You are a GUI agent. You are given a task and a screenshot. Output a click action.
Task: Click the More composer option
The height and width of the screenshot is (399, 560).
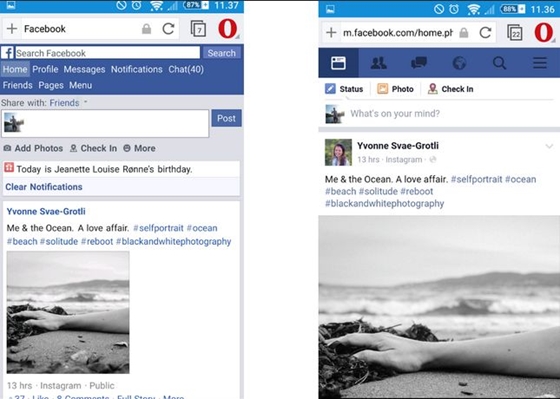[139, 148]
